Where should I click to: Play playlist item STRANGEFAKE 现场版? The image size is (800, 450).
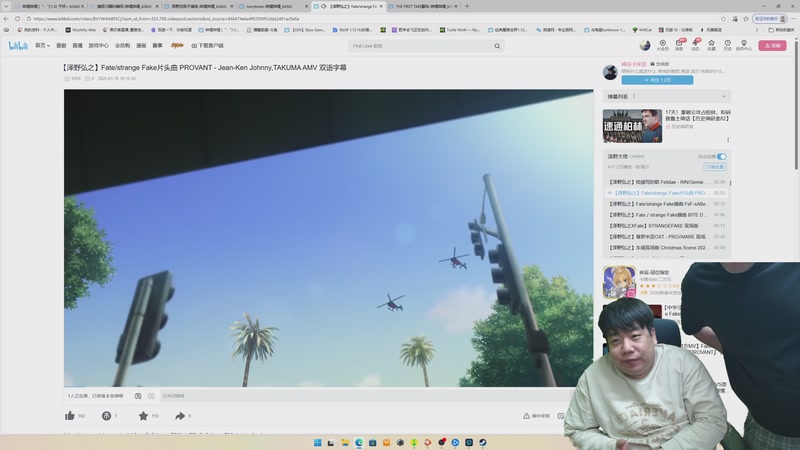click(666, 226)
